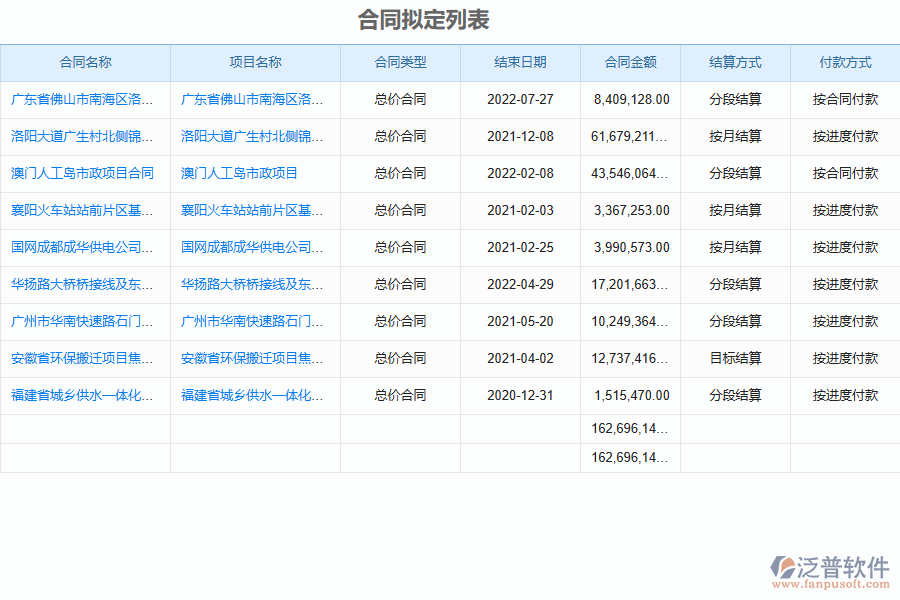This screenshot has width=900, height=600.
Task: Sort by the 合同名称 column header
Action: [x=85, y=62]
